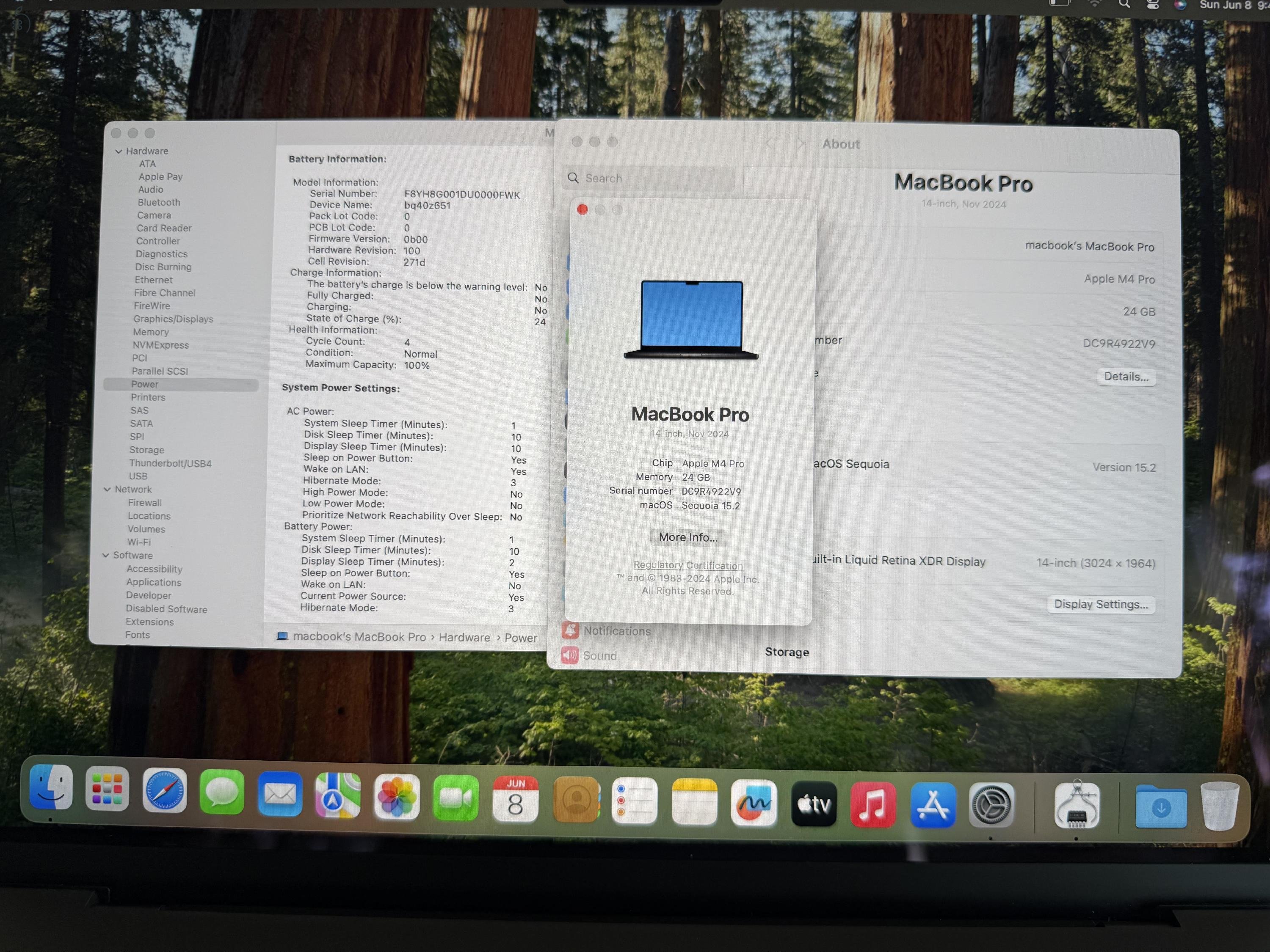Open Contacts app in Dock
This screenshot has height=952, width=1270.
pyautogui.click(x=577, y=800)
